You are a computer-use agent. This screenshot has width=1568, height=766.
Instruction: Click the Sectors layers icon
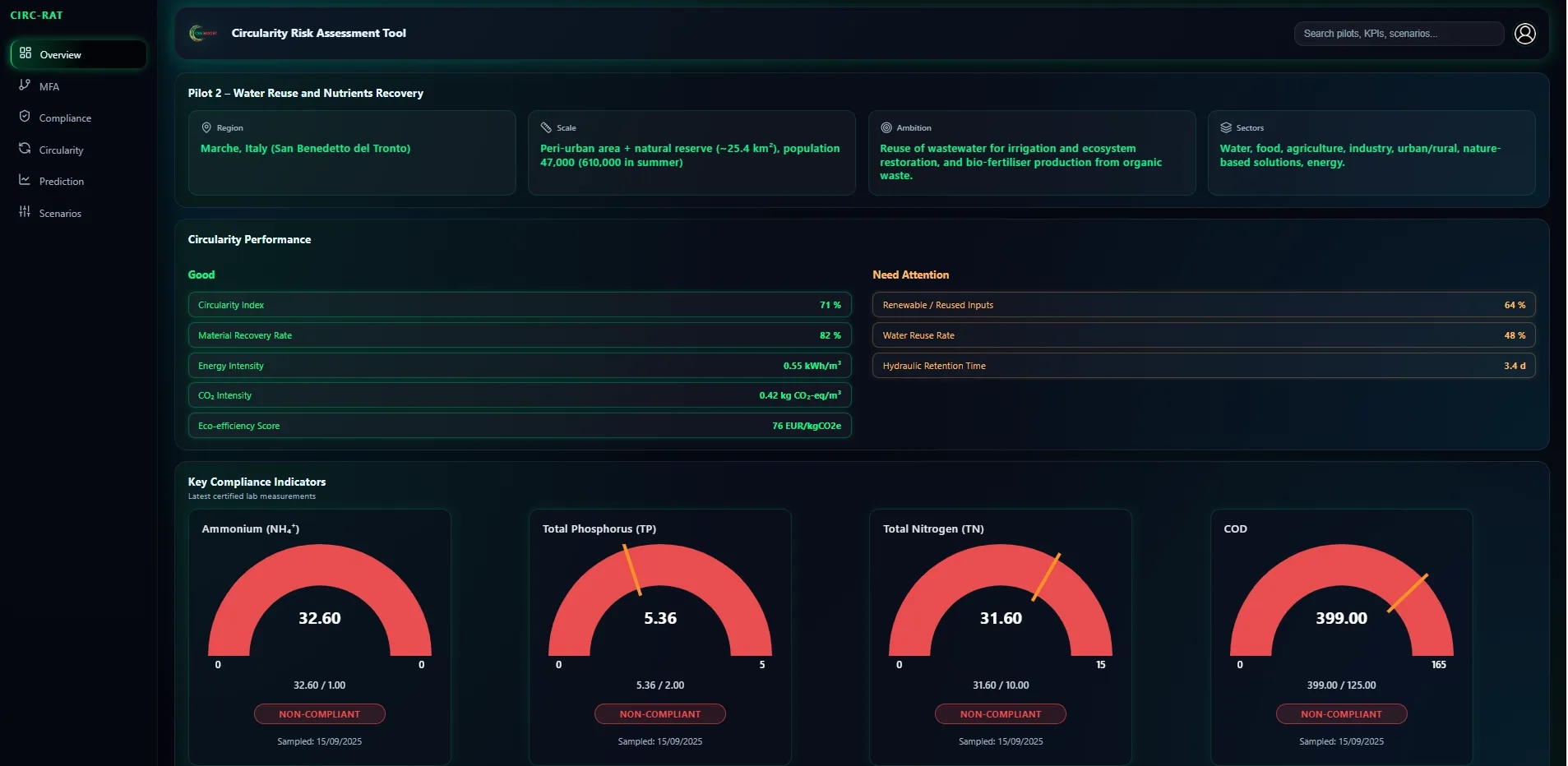tap(1224, 127)
